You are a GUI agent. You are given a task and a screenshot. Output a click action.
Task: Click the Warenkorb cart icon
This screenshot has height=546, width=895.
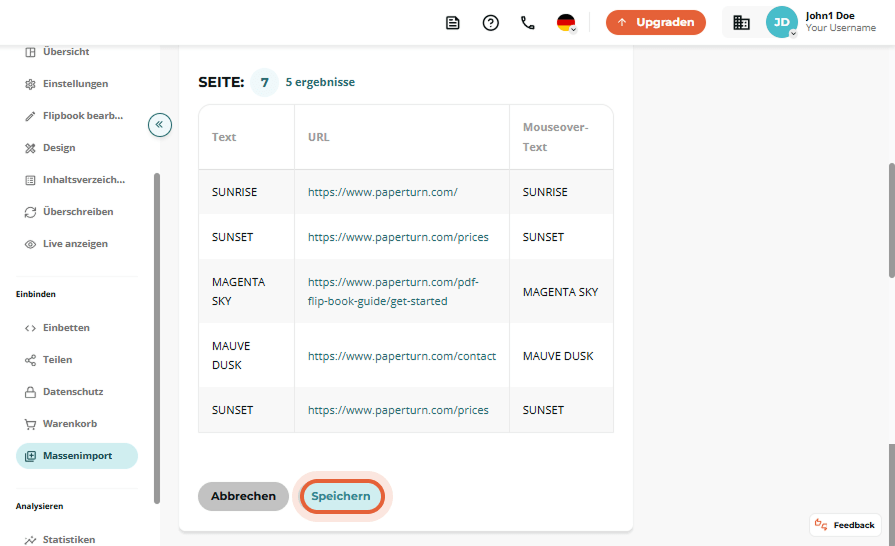click(x=30, y=424)
